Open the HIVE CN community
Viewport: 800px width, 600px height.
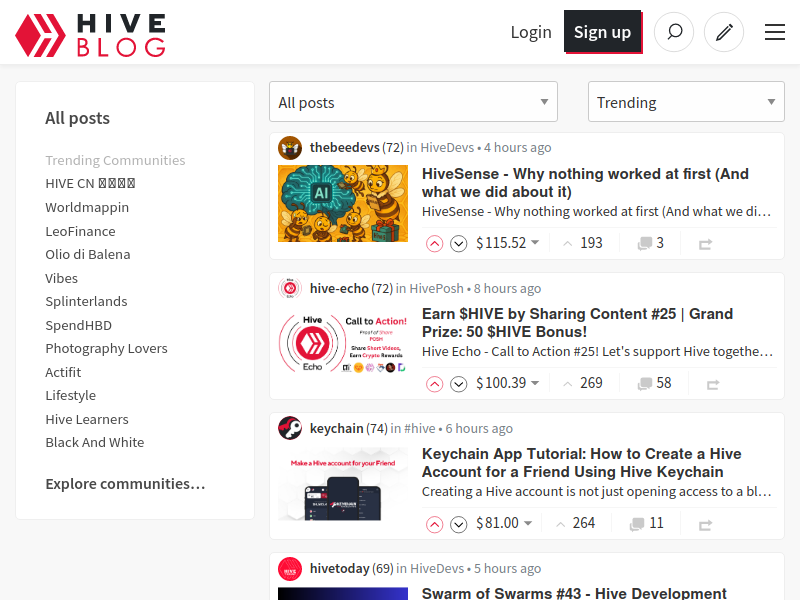(90, 184)
